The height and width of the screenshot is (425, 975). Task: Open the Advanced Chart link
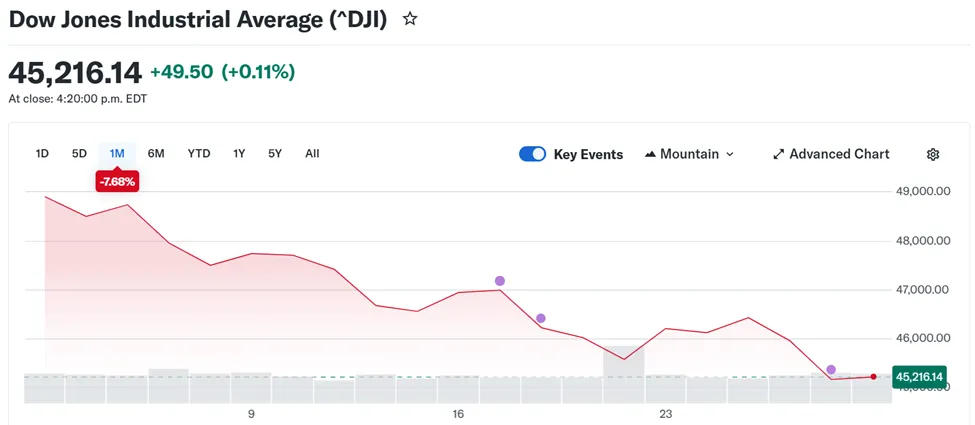[x=831, y=154]
